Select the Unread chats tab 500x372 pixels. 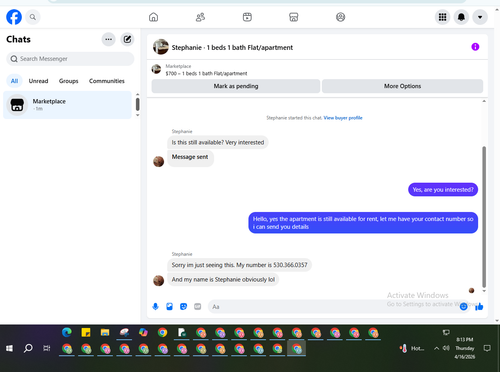click(38, 81)
